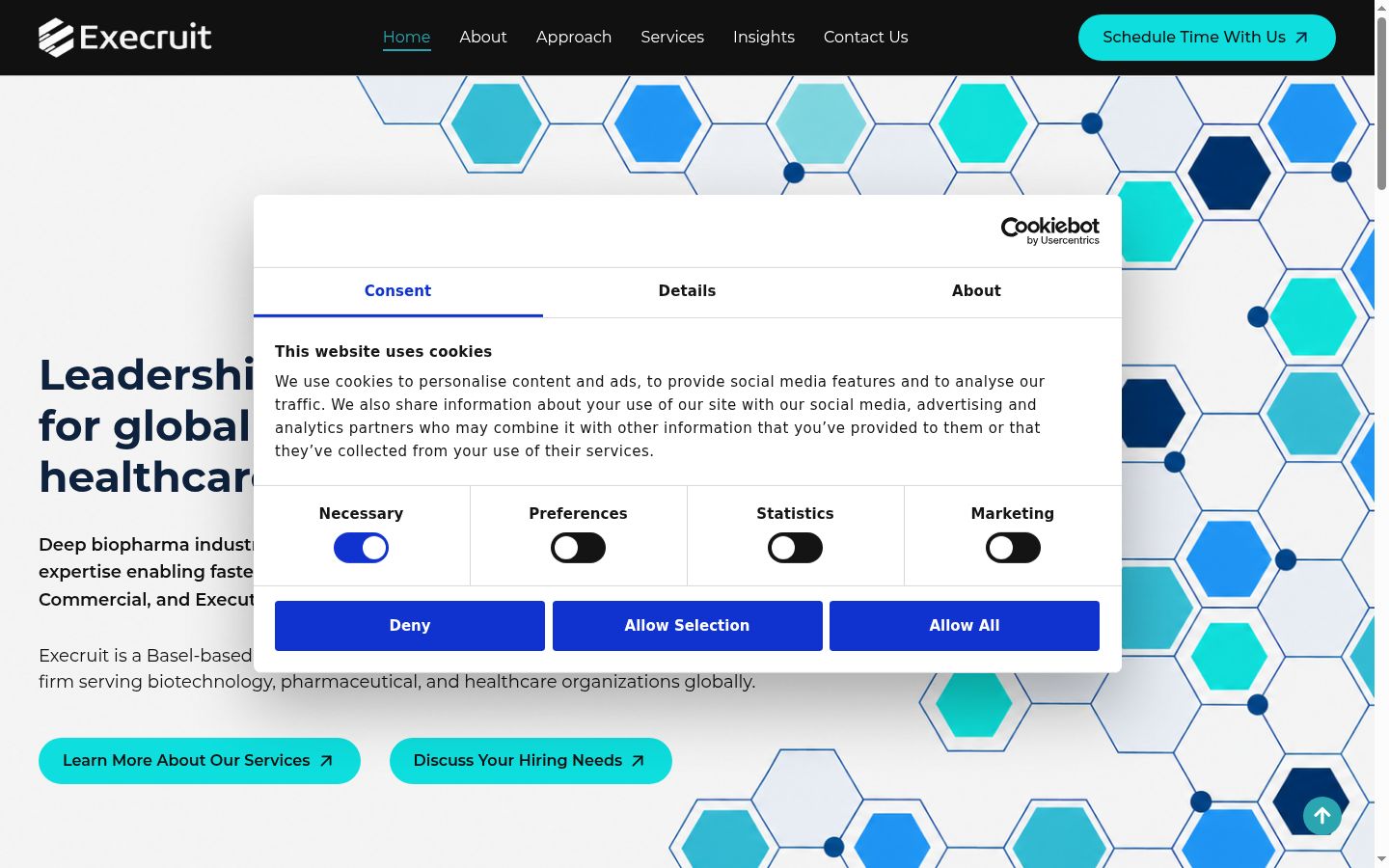
Task: Toggle the Necessary cookies switch
Action: 361,548
